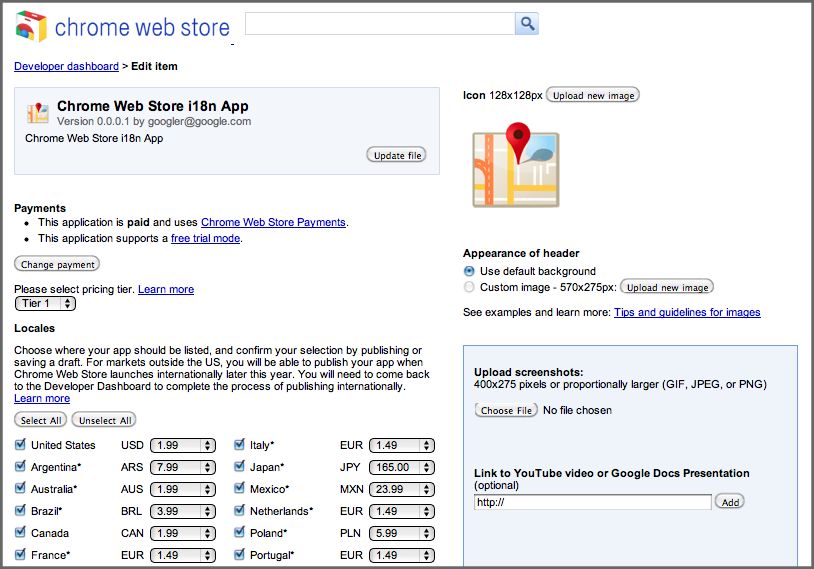The image size is (814, 569).
Task: Uncheck the Japan locale checkbox
Action: pyautogui.click(x=240, y=467)
